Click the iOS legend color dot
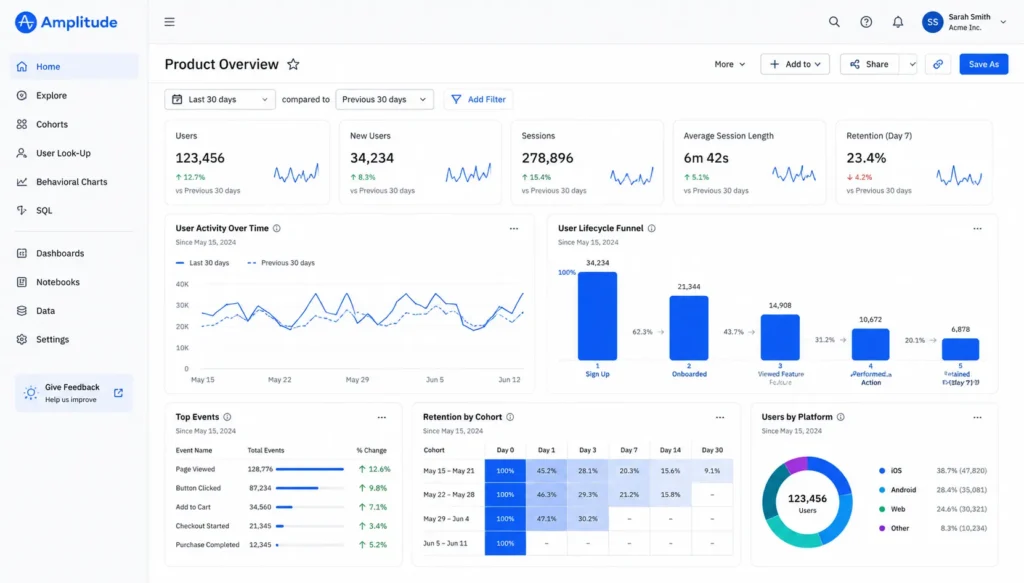1024x583 pixels. [882, 471]
